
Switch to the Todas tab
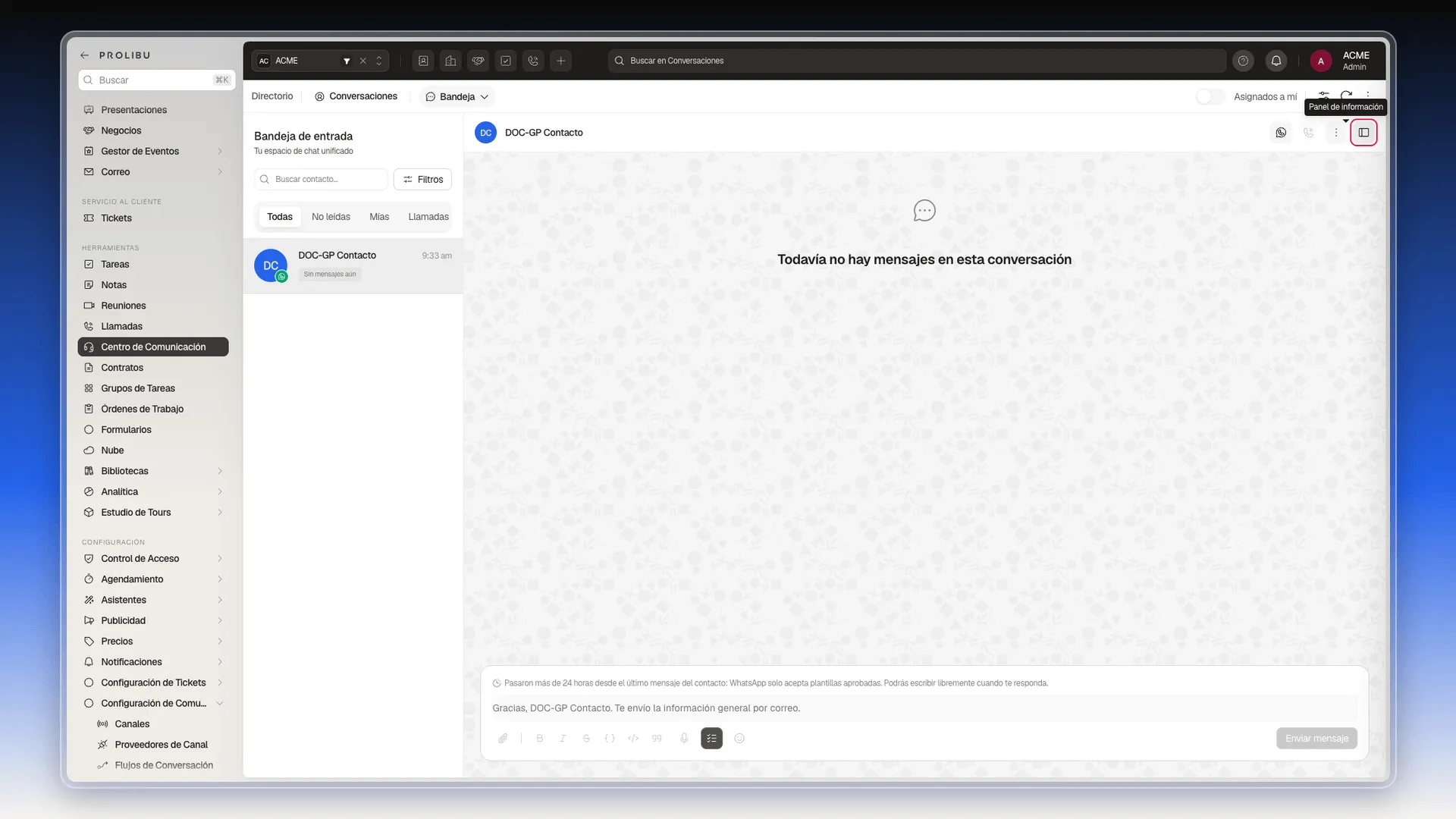280,217
